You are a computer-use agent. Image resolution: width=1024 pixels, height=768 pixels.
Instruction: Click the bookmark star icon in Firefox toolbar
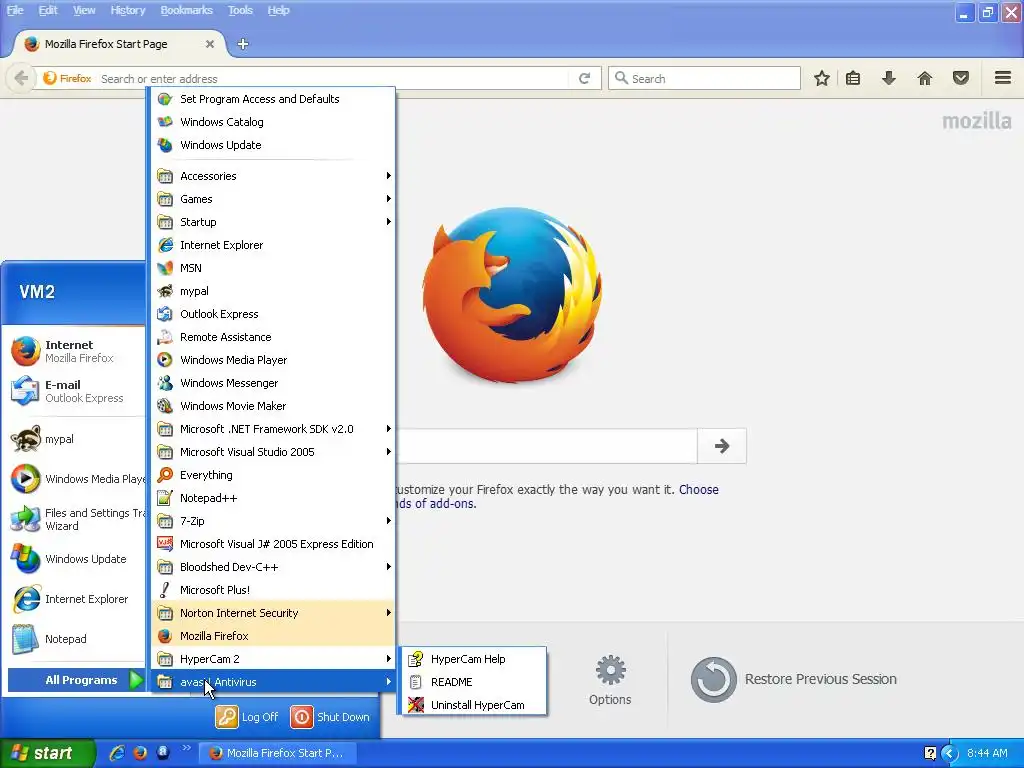click(x=822, y=78)
